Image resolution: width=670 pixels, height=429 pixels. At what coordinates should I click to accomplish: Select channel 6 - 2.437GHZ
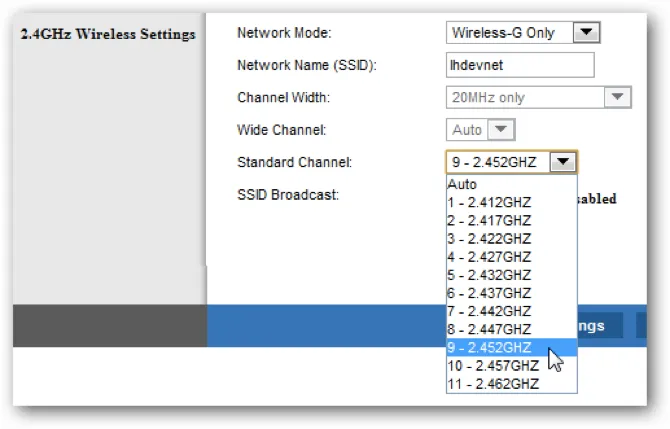pyautogui.click(x=490, y=293)
